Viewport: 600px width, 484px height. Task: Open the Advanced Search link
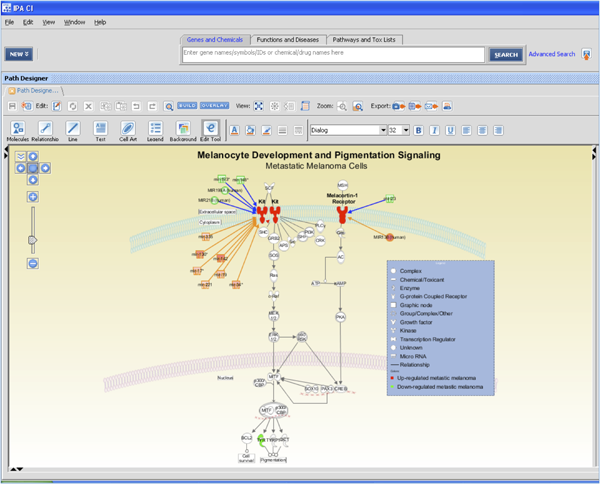point(552,54)
